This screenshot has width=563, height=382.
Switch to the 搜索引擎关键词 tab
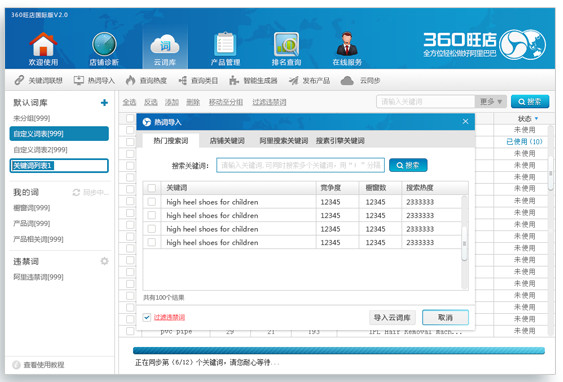pos(340,140)
